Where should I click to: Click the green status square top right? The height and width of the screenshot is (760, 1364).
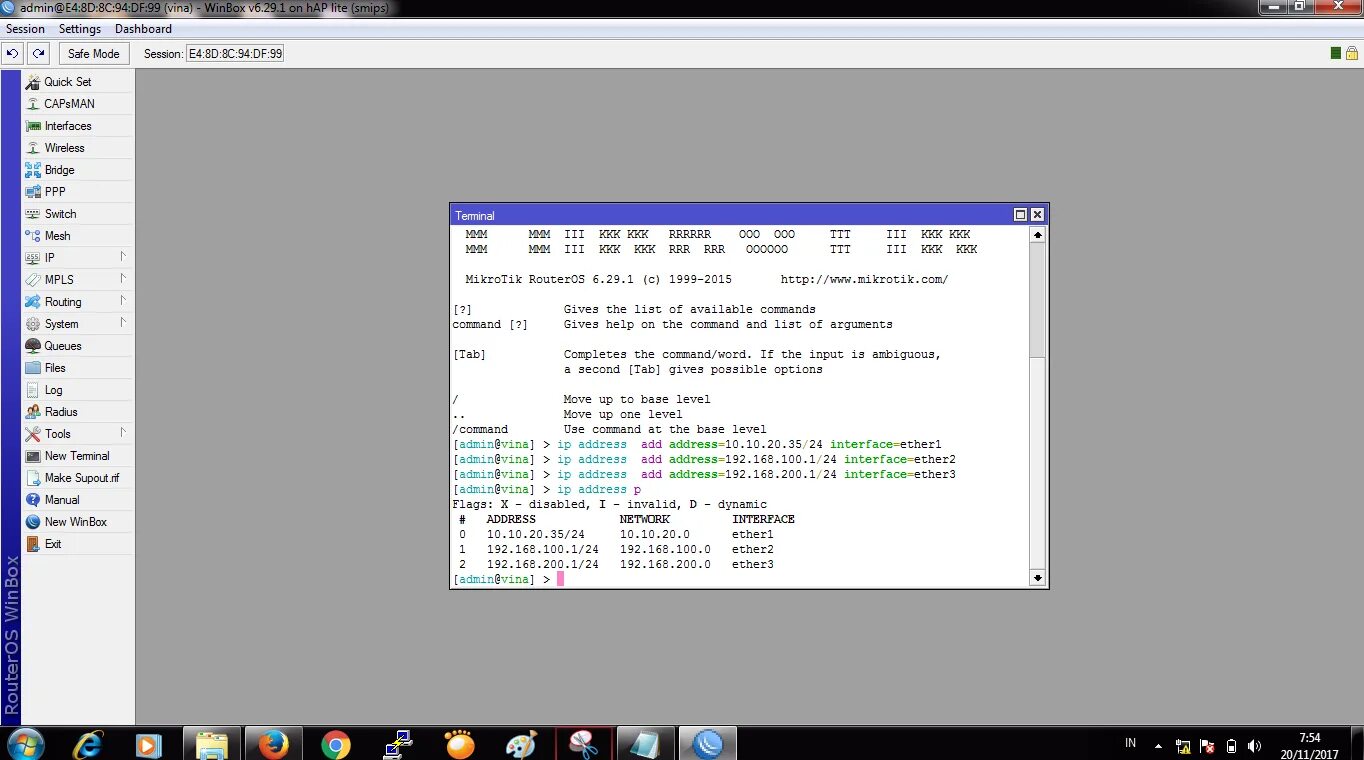click(x=1336, y=53)
